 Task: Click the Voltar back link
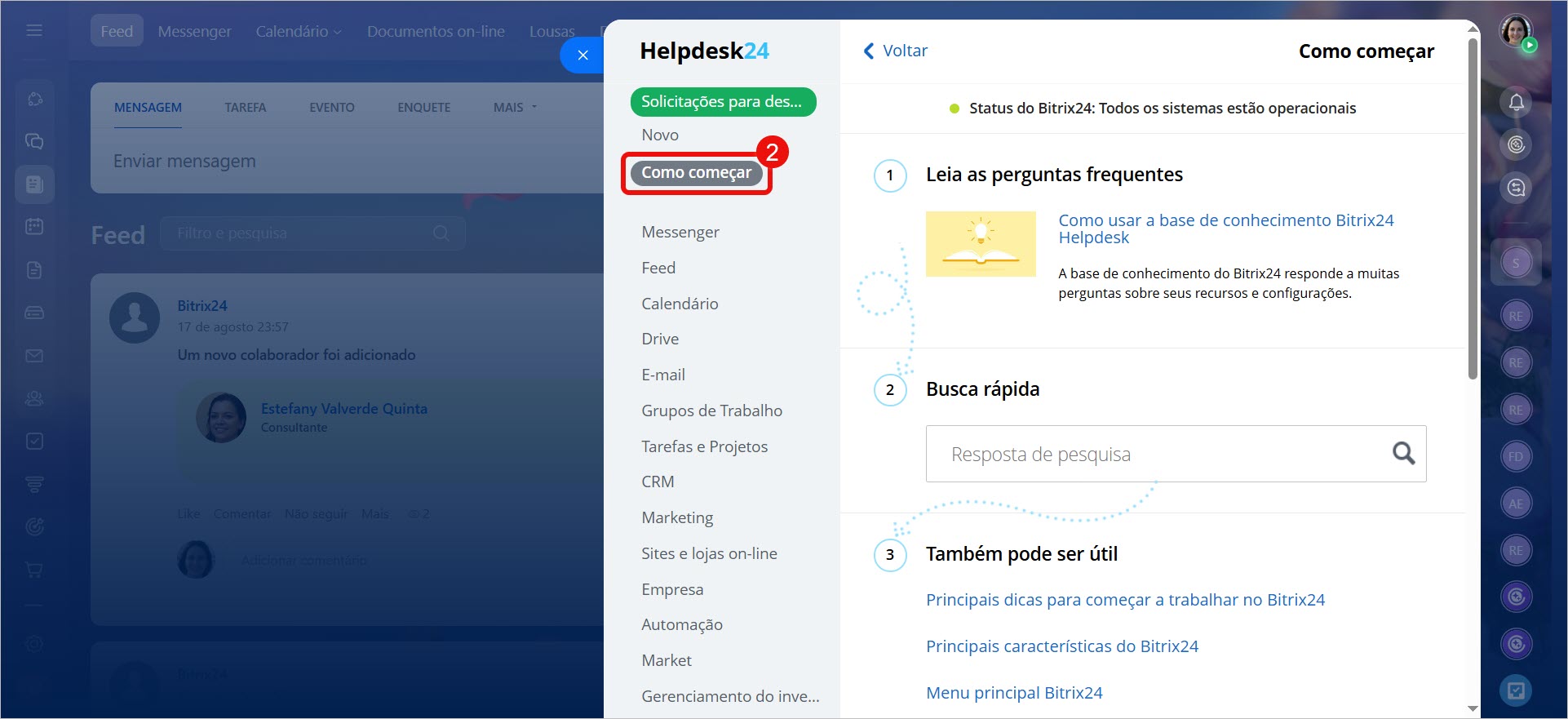coord(896,51)
